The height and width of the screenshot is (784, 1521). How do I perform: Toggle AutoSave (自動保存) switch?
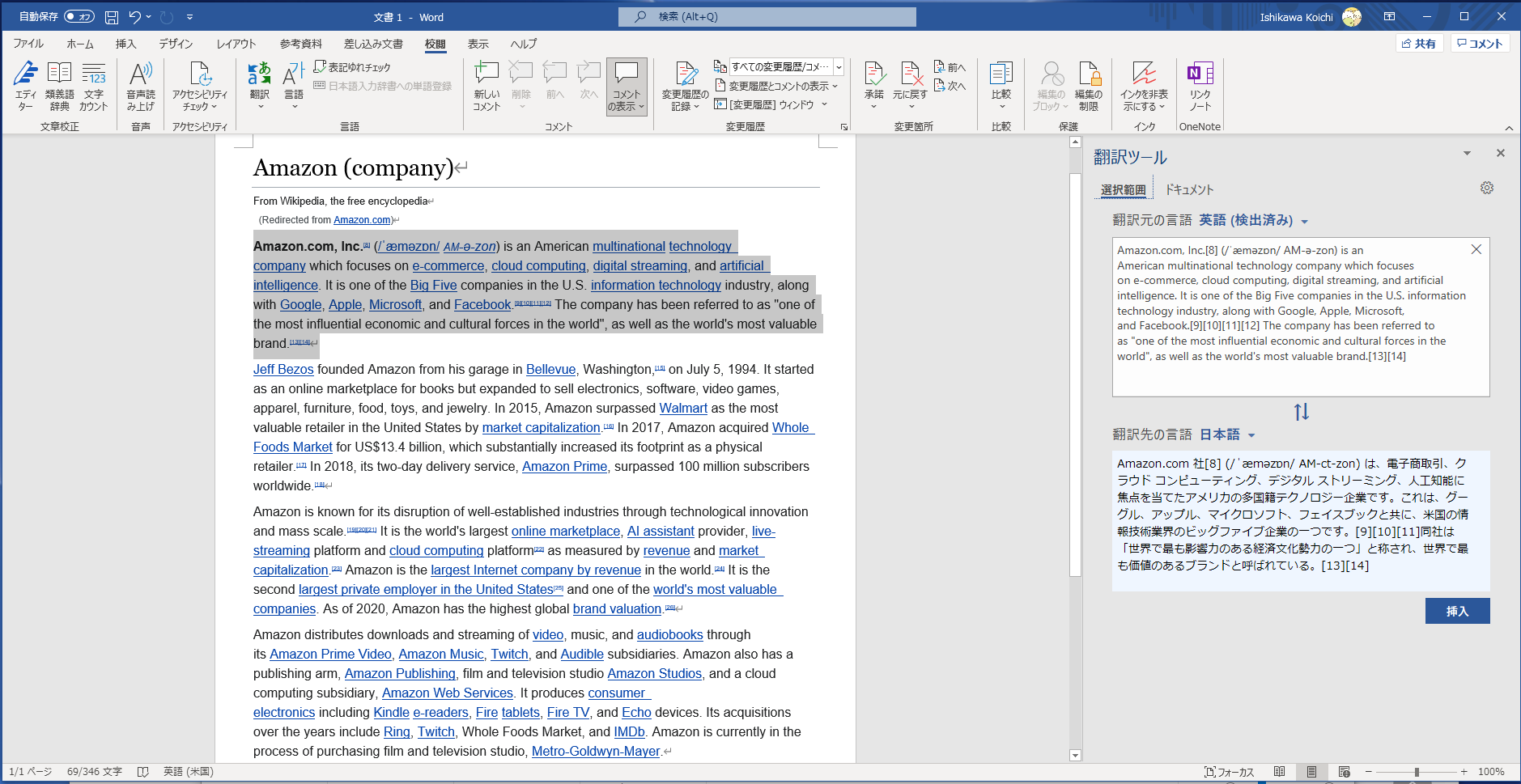point(79,17)
